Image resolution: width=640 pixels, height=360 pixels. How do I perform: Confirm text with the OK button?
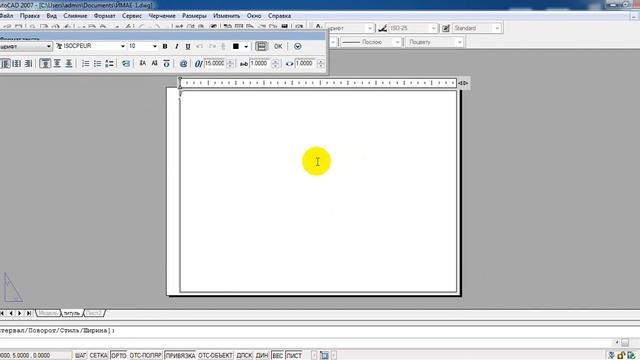[x=278, y=47]
